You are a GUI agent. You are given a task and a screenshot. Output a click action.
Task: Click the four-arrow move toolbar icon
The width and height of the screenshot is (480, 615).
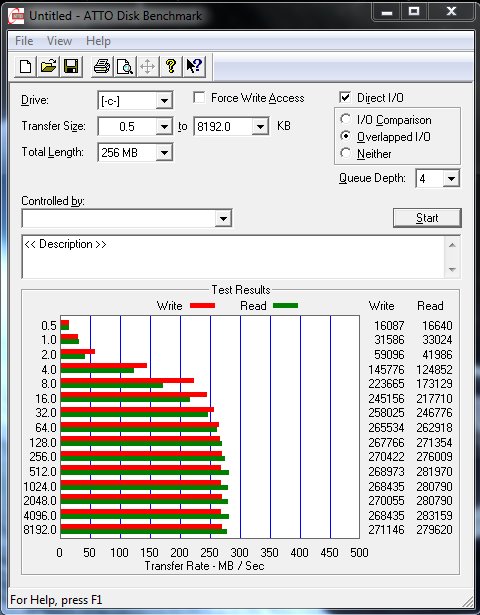(147, 66)
